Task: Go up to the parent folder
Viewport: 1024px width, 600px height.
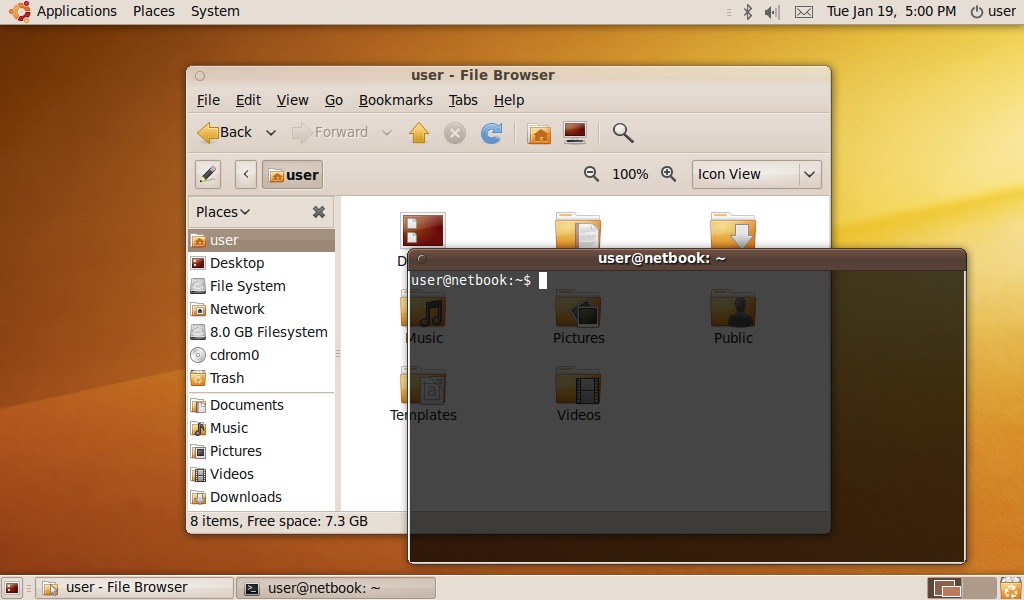Action: click(x=419, y=133)
